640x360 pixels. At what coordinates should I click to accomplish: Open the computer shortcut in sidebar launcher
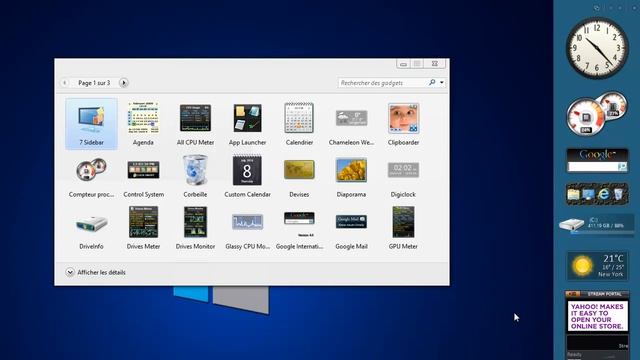[x=589, y=194]
